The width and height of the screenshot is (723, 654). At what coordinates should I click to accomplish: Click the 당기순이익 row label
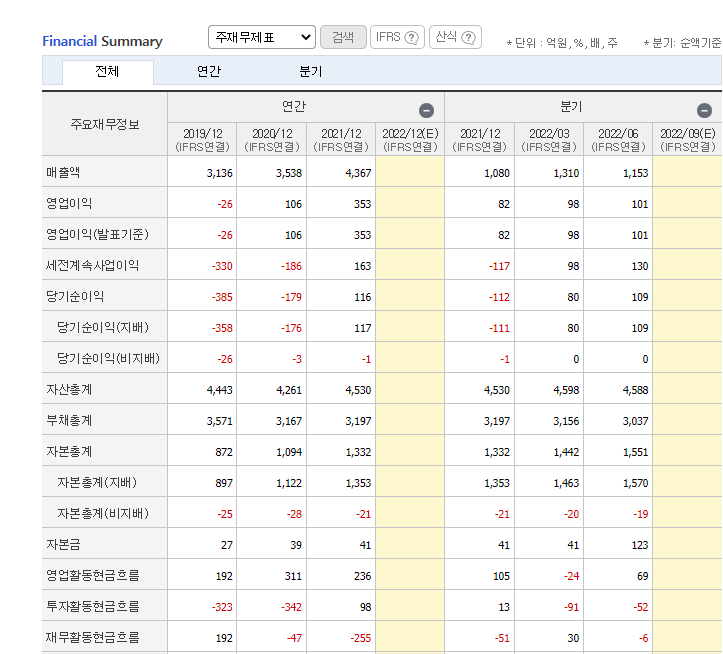75,296
